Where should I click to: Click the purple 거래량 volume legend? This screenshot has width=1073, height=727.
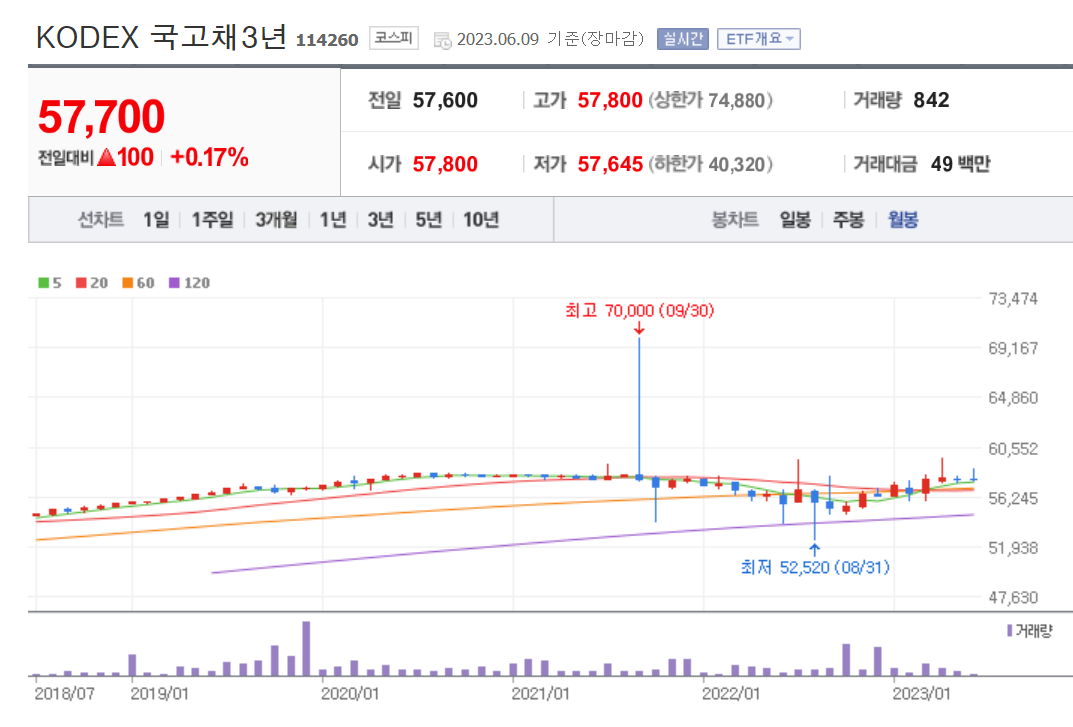tap(1029, 630)
